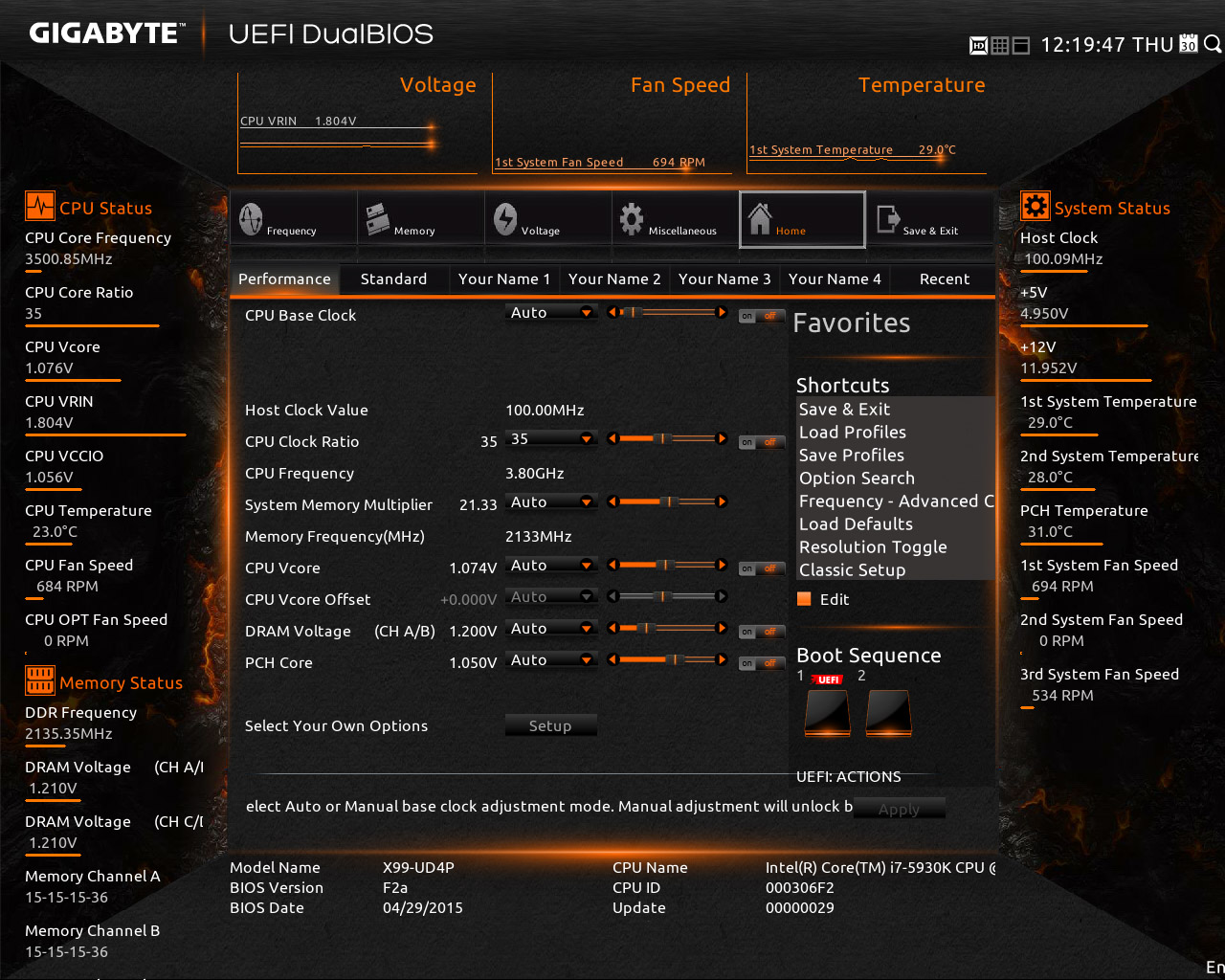Click the System Status gear icon
This screenshot has width=1225, height=980.
[1035, 206]
